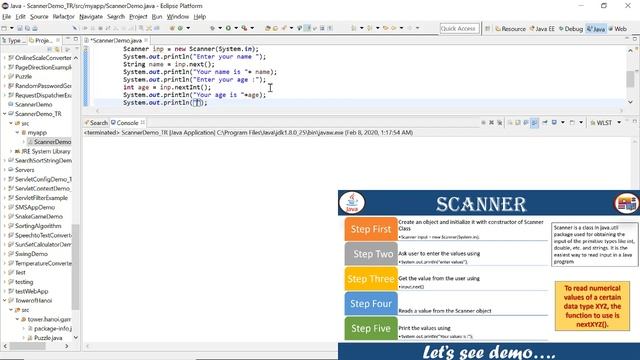The image size is (640, 360).
Task: Click the Save icon in the toolbar
Action: click(20, 28)
